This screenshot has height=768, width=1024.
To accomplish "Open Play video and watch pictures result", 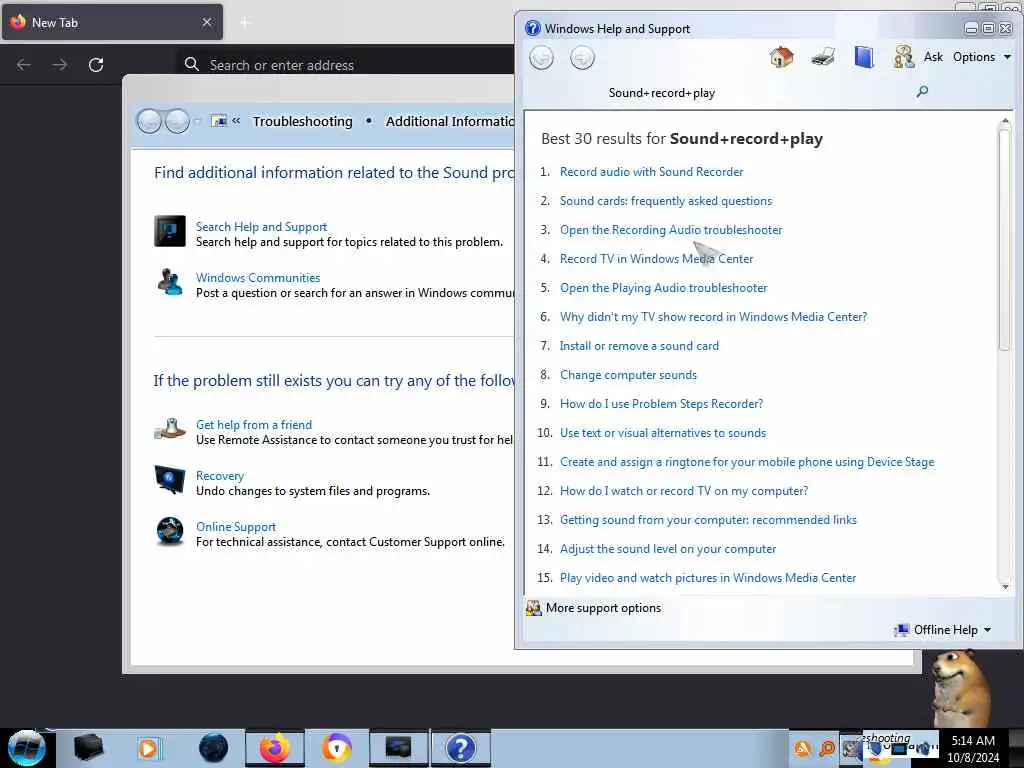I will click(x=707, y=578).
